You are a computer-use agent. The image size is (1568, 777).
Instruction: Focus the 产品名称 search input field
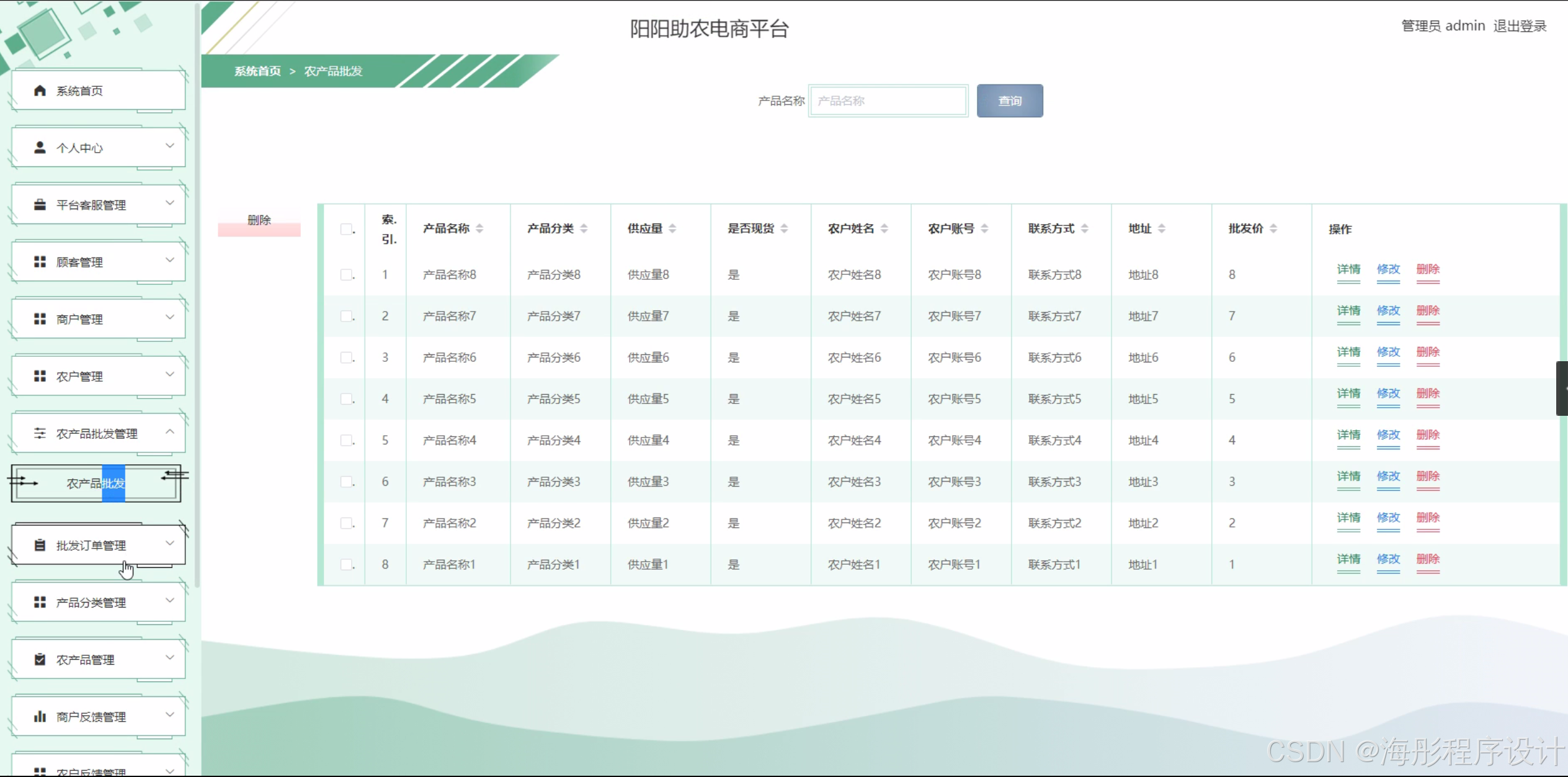click(888, 101)
